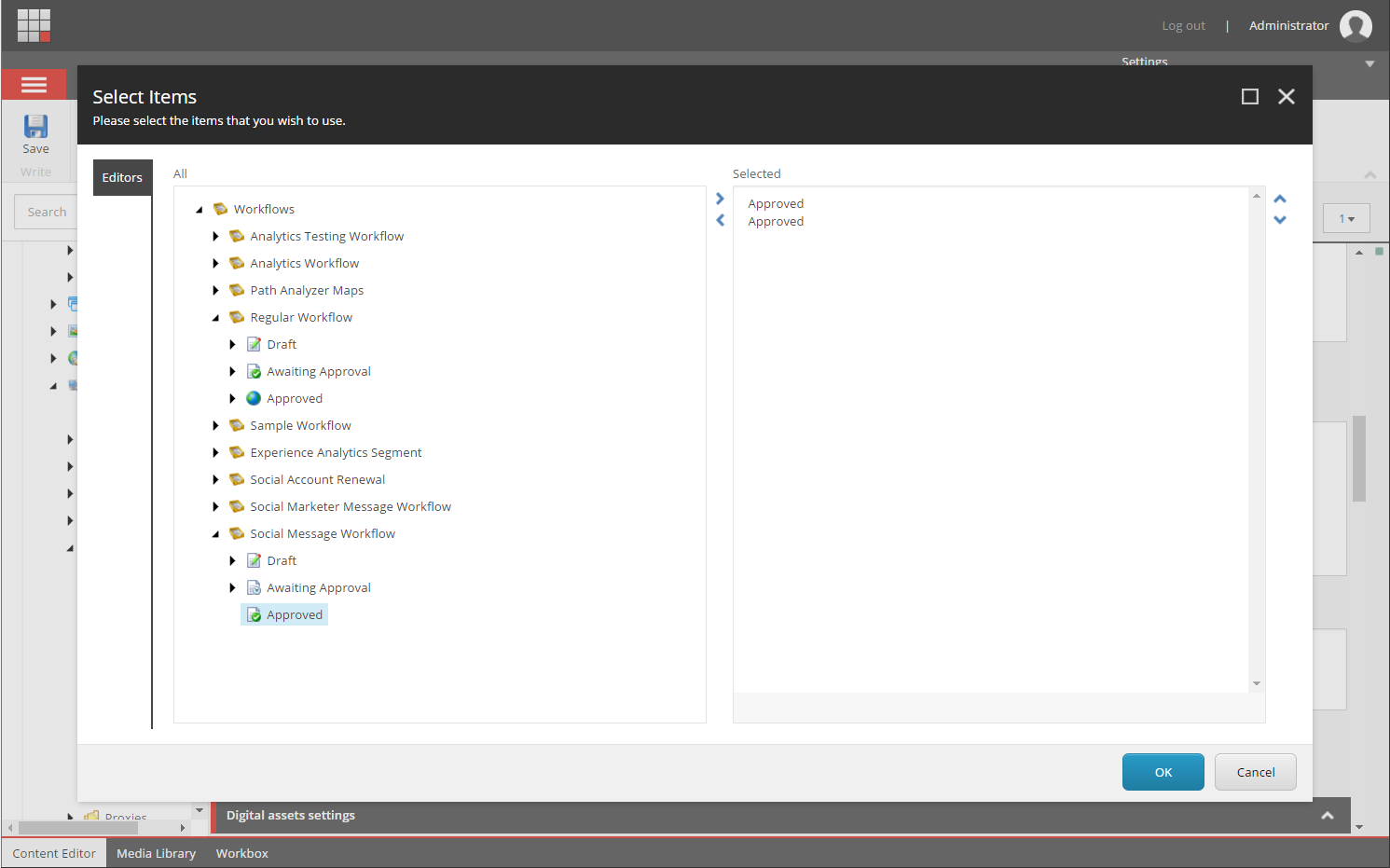Click the Sample Workflow icon

pyautogui.click(x=237, y=425)
